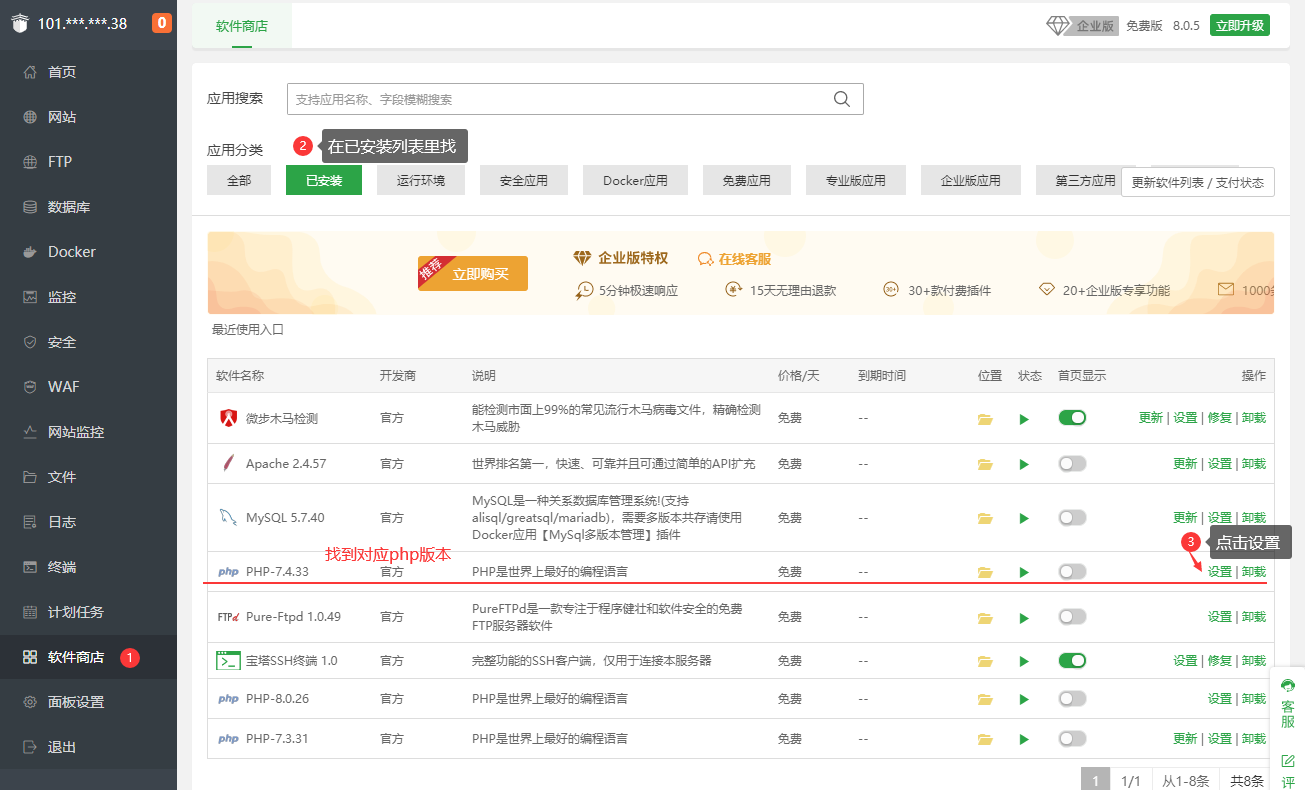Select the 免费应用 category filter

[x=747, y=180]
